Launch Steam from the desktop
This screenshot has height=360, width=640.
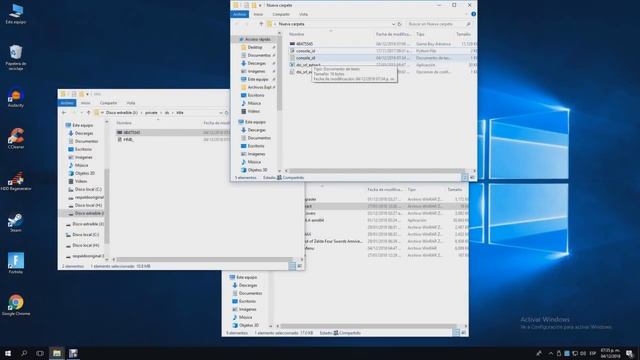(x=16, y=222)
